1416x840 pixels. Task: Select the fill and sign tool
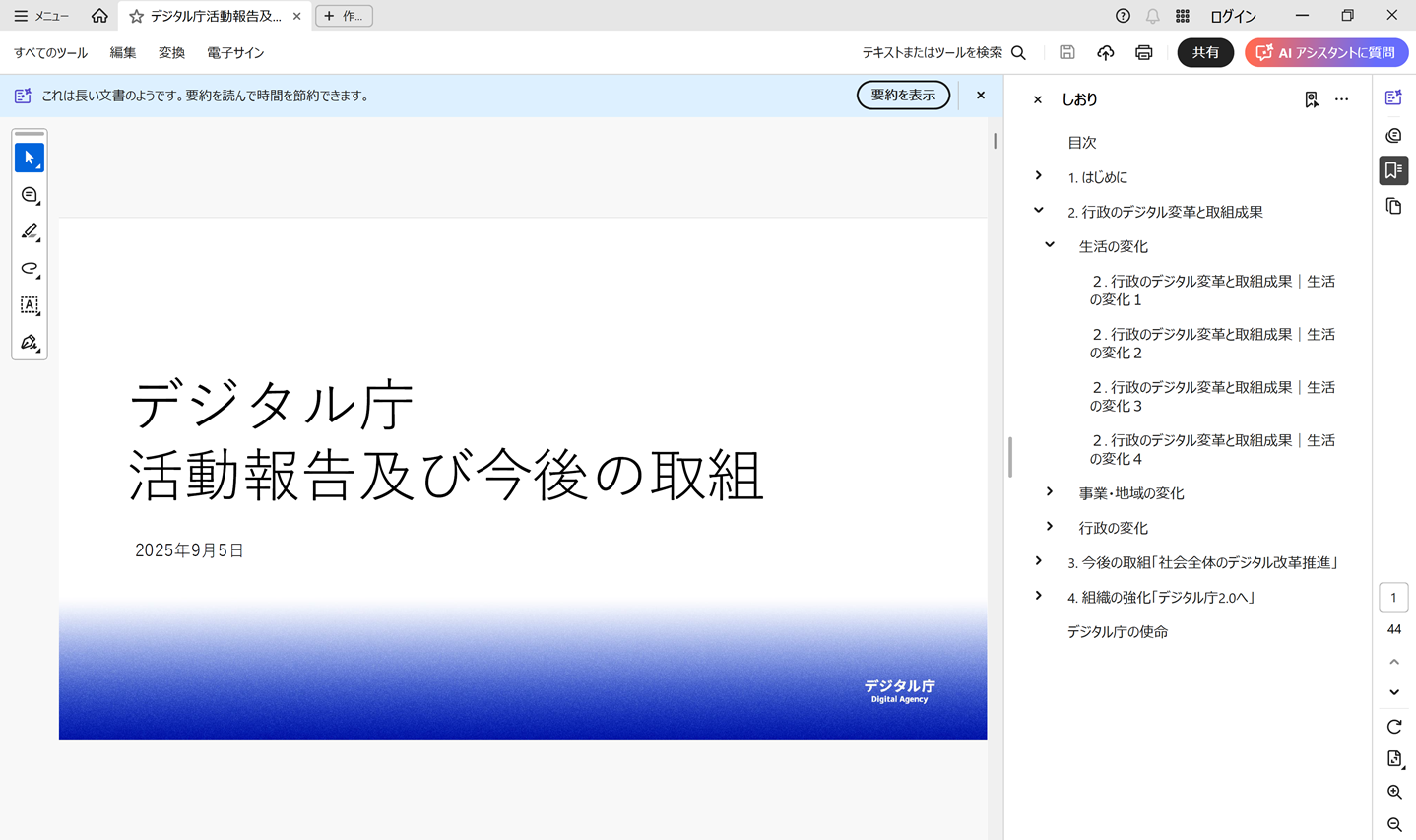(30, 343)
